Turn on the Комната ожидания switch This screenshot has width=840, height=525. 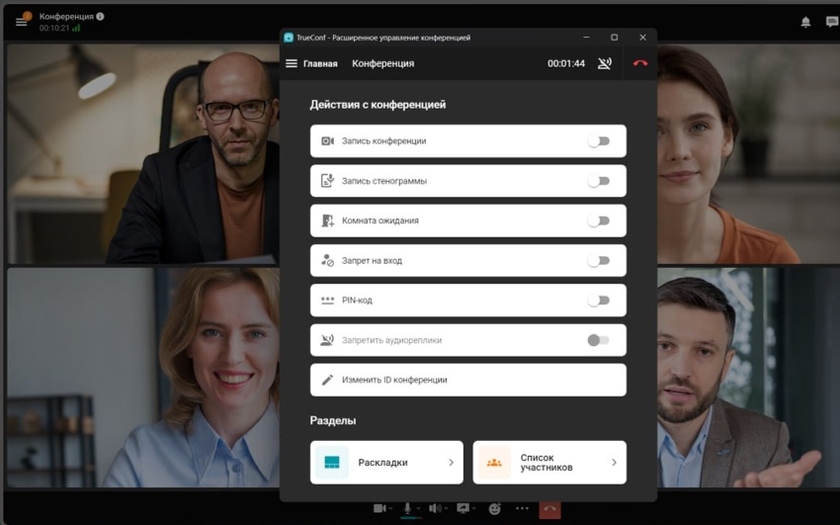tap(598, 221)
